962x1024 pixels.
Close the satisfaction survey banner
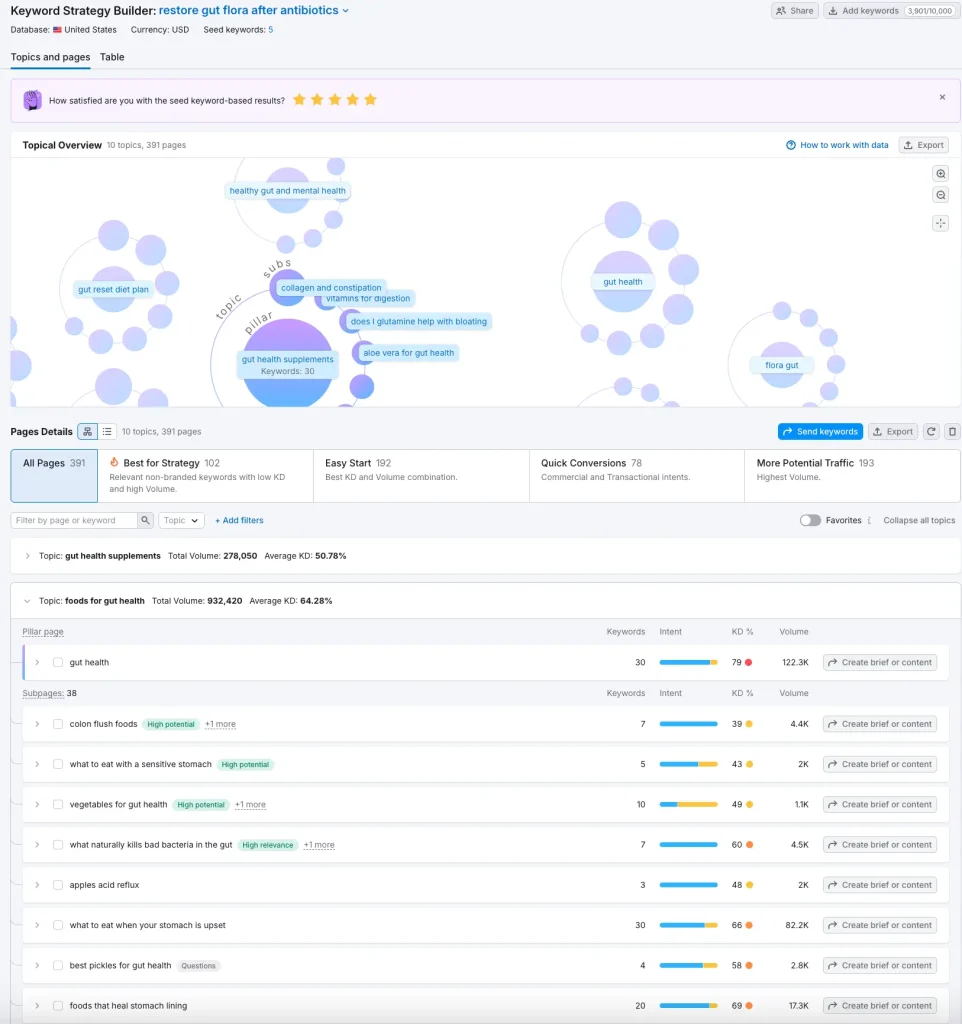point(942,97)
